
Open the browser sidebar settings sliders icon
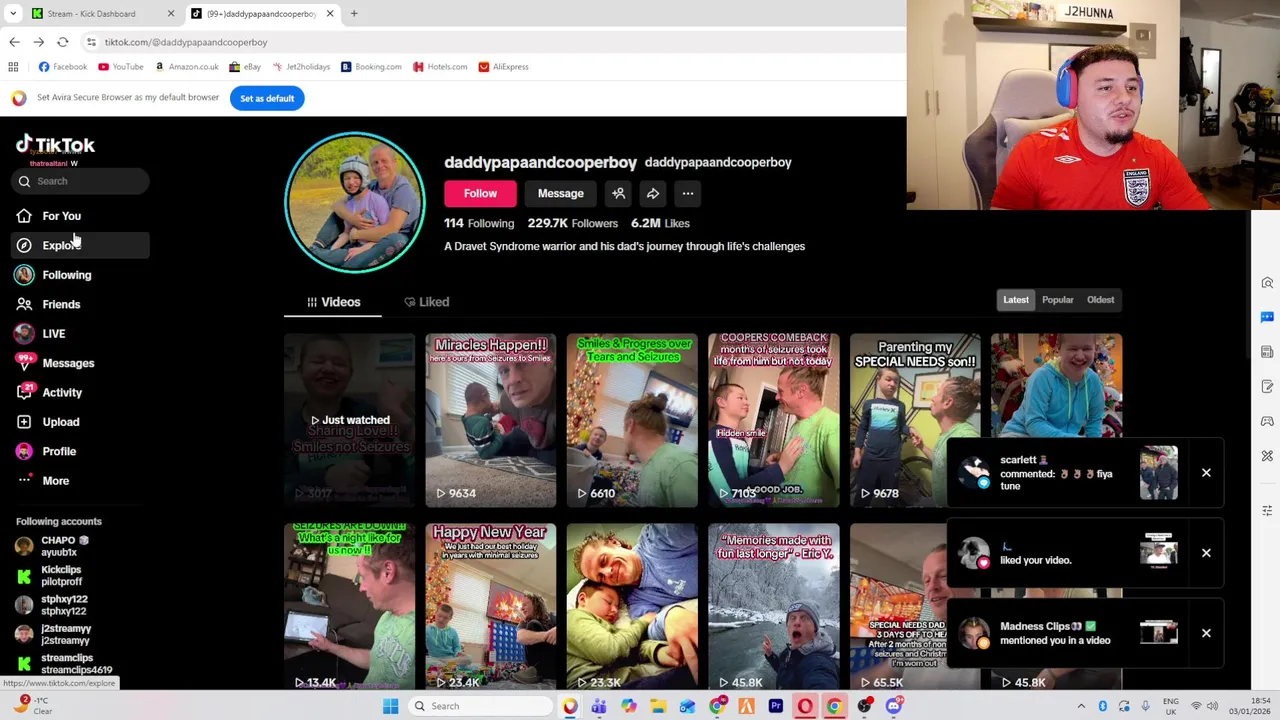pos(1267,511)
